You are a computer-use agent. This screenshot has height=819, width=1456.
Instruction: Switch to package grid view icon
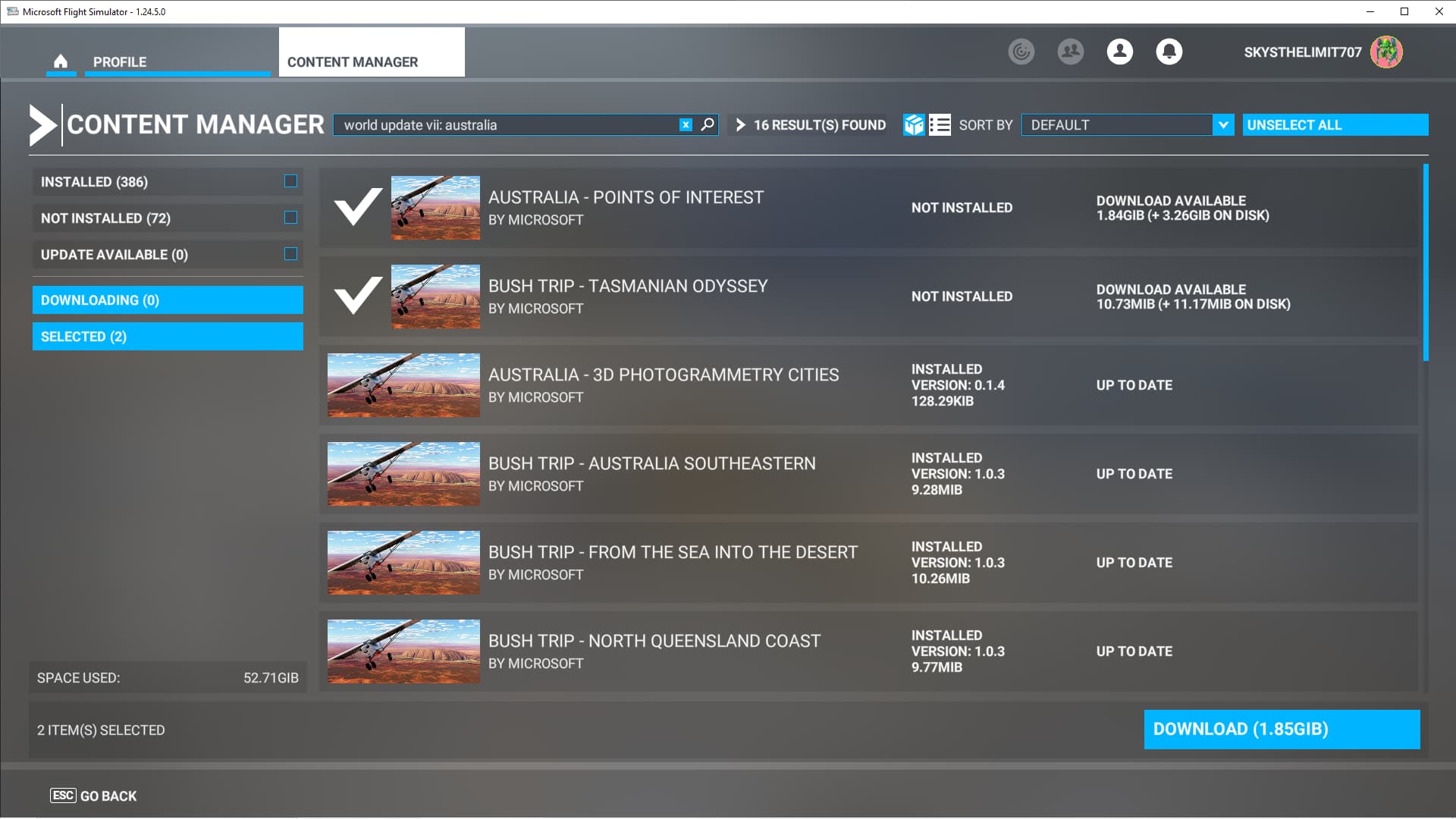[914, 125]
